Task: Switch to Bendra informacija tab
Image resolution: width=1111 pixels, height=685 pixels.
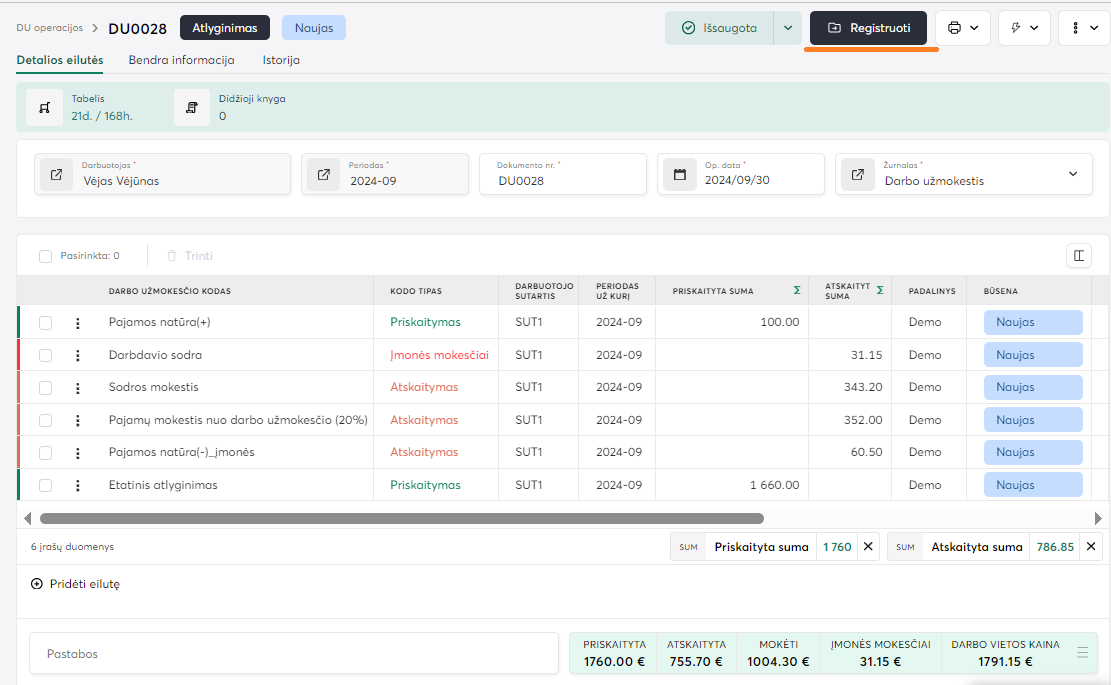Action: pos(181,60)
